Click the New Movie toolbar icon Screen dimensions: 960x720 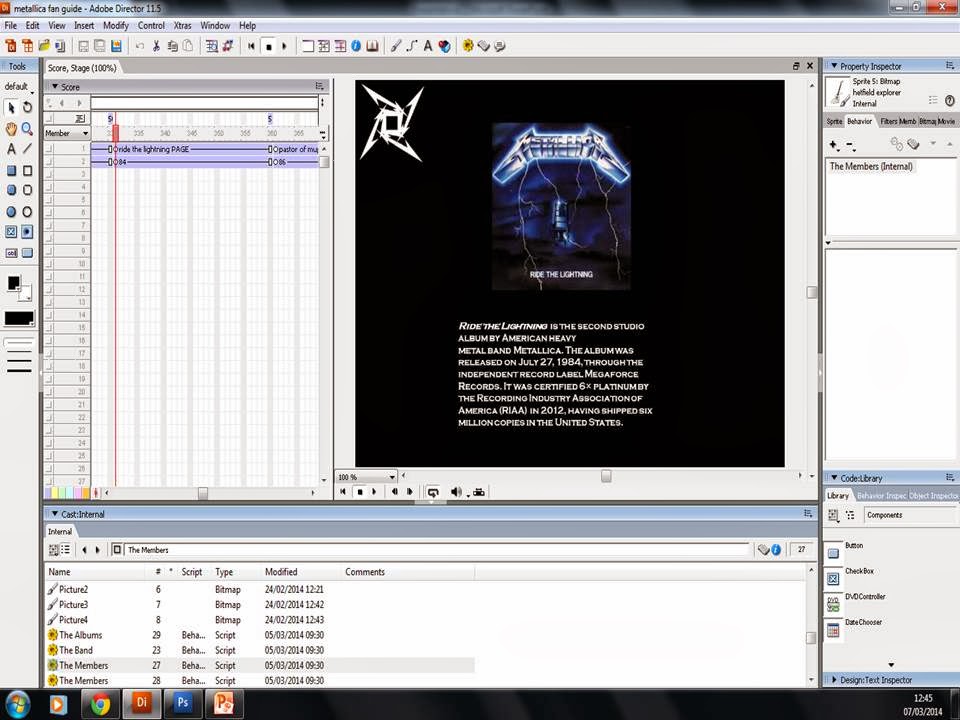pyautogui.click(x=10, y=46)
